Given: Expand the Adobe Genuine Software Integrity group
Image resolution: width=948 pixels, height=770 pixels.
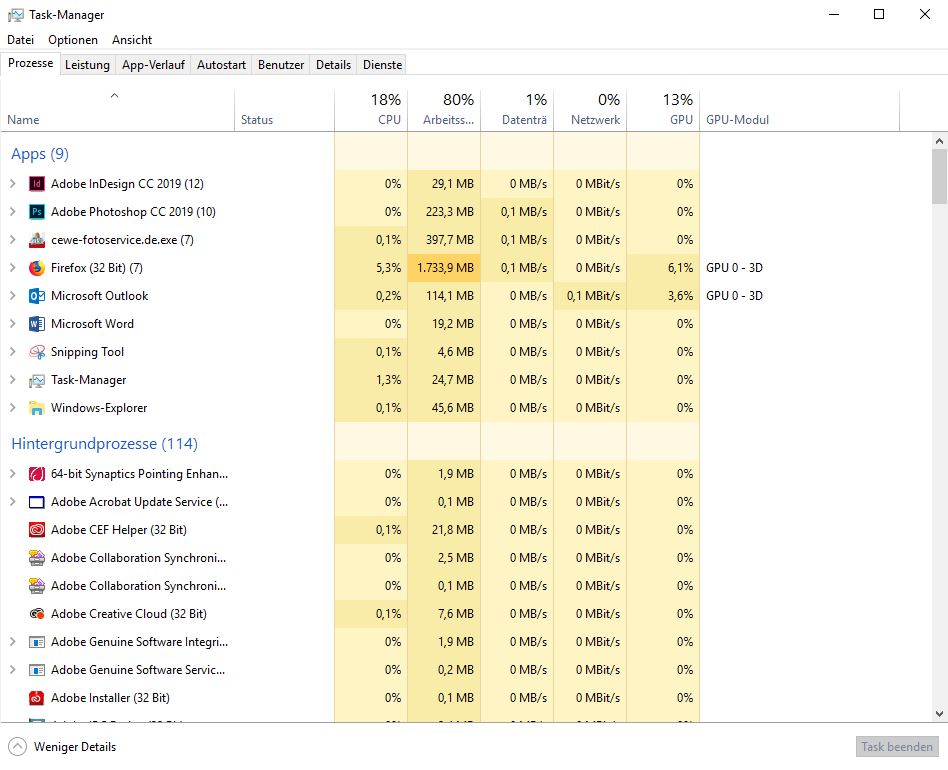Looking at the screenshot, I should pos(13,641).
